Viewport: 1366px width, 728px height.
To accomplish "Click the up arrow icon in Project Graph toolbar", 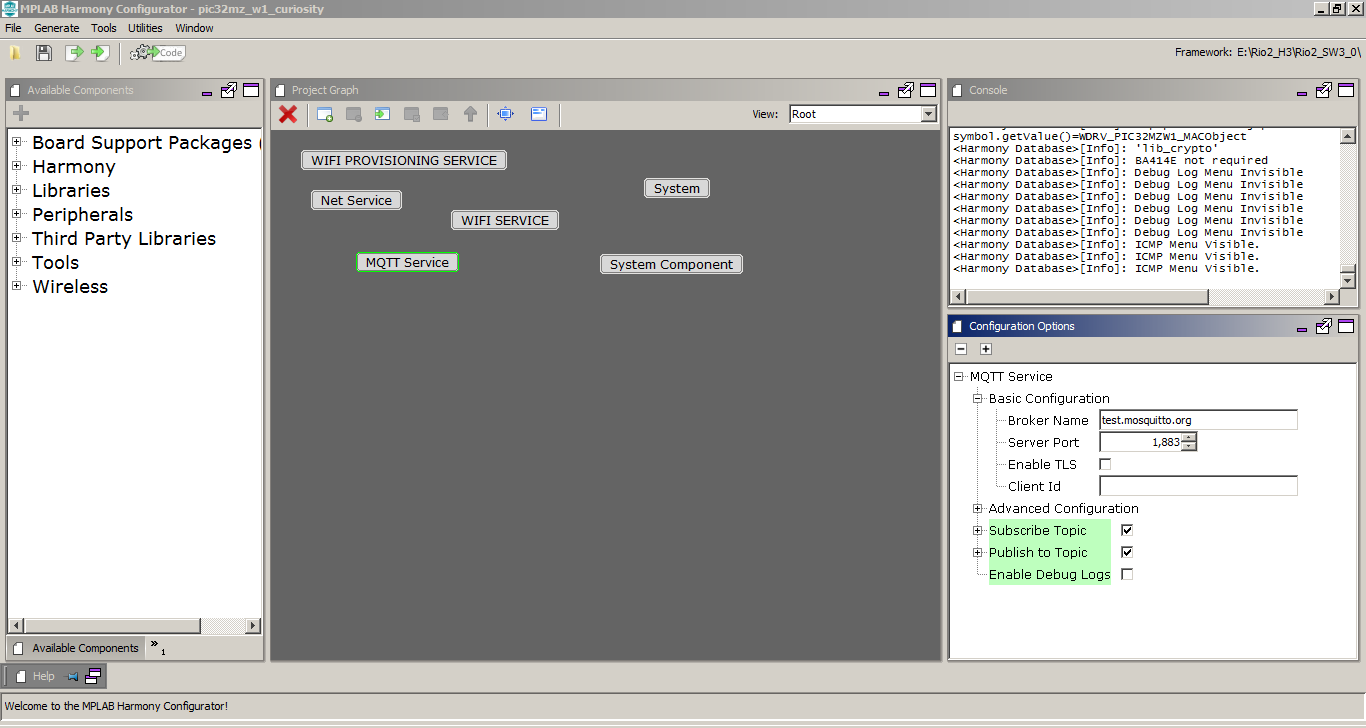I will tap(470, 114).
